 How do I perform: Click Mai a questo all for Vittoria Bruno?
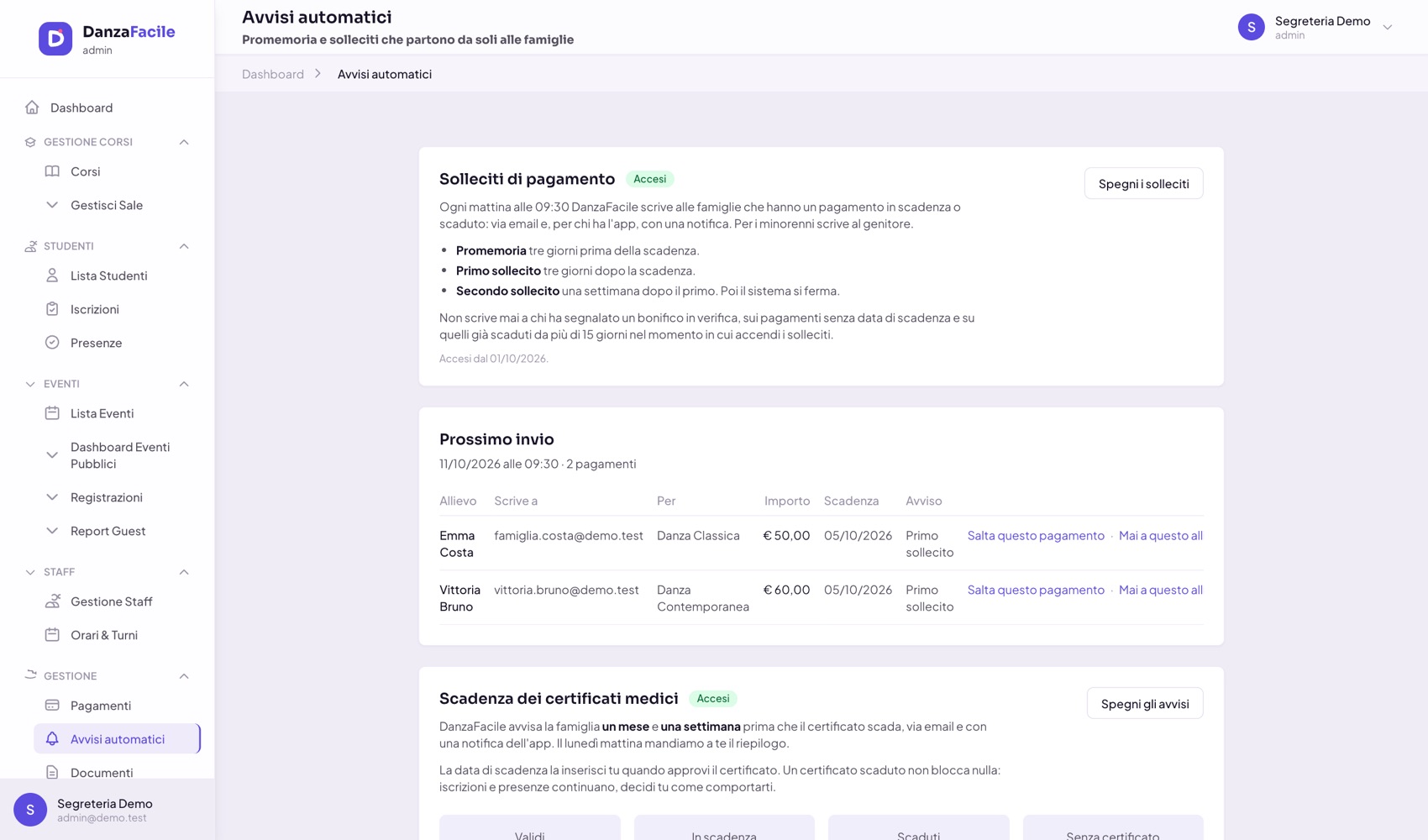click(x=1161, y=590)
